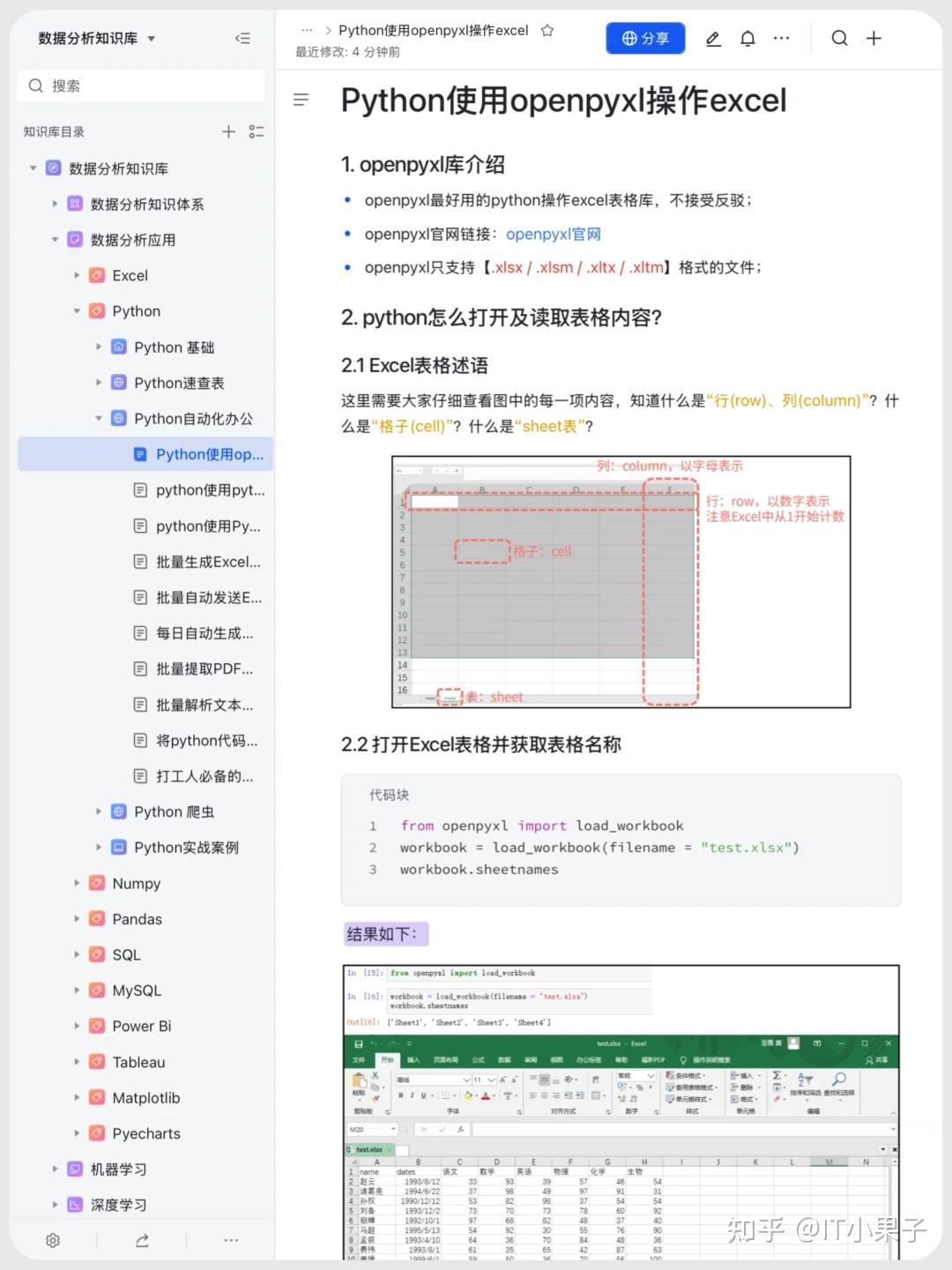The height and width of the screenshot is (1270, 952).
Task: Open notifications via the bell icon
Action: [747, 38]
